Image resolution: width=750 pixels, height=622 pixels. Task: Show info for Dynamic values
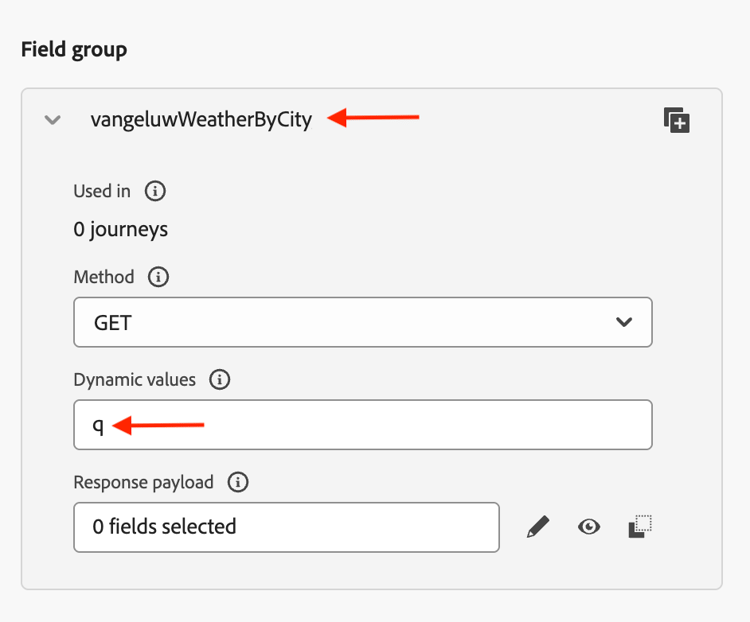(x=219, y=380)
